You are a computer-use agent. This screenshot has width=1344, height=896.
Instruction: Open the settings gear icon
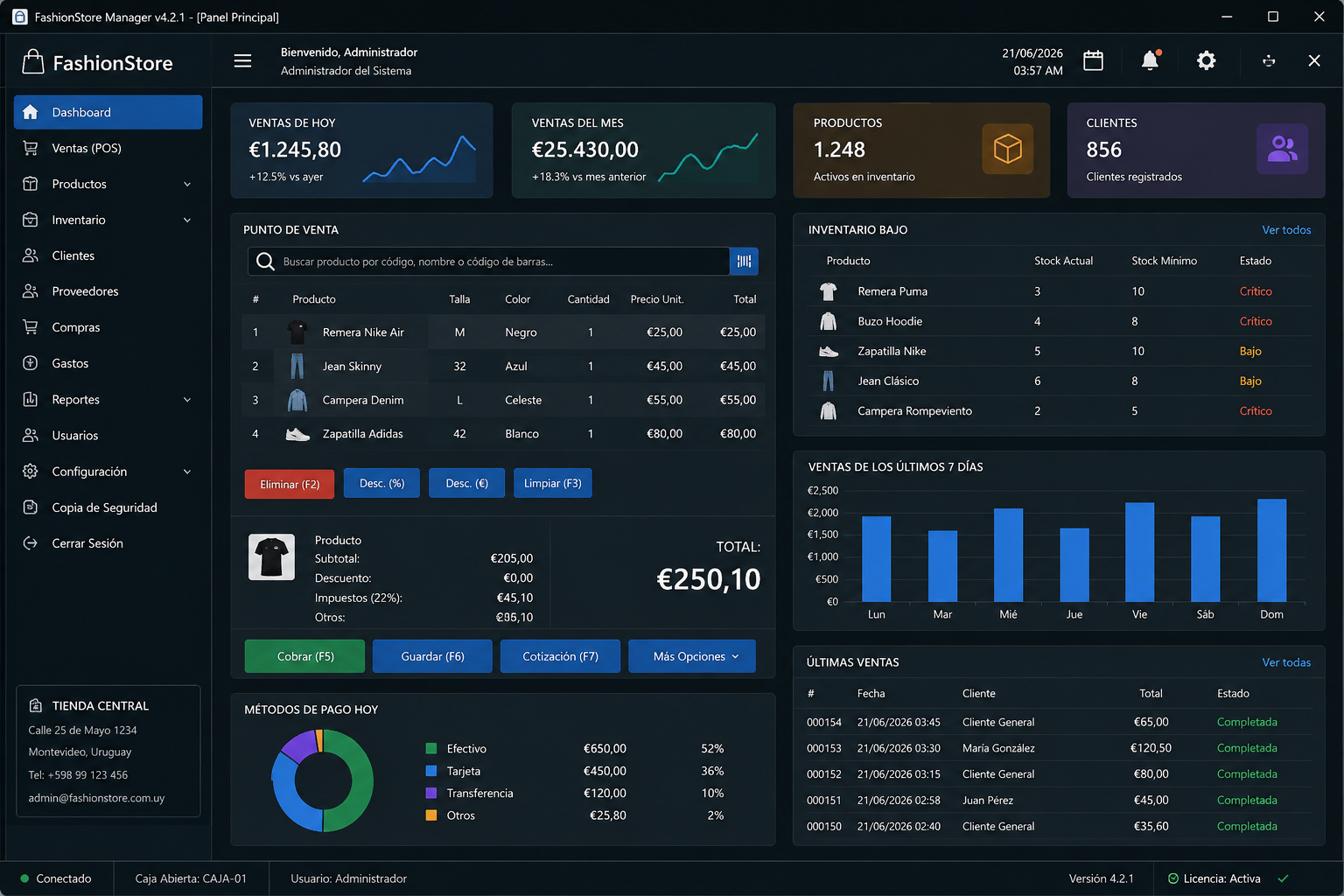tap(1207, 60)
